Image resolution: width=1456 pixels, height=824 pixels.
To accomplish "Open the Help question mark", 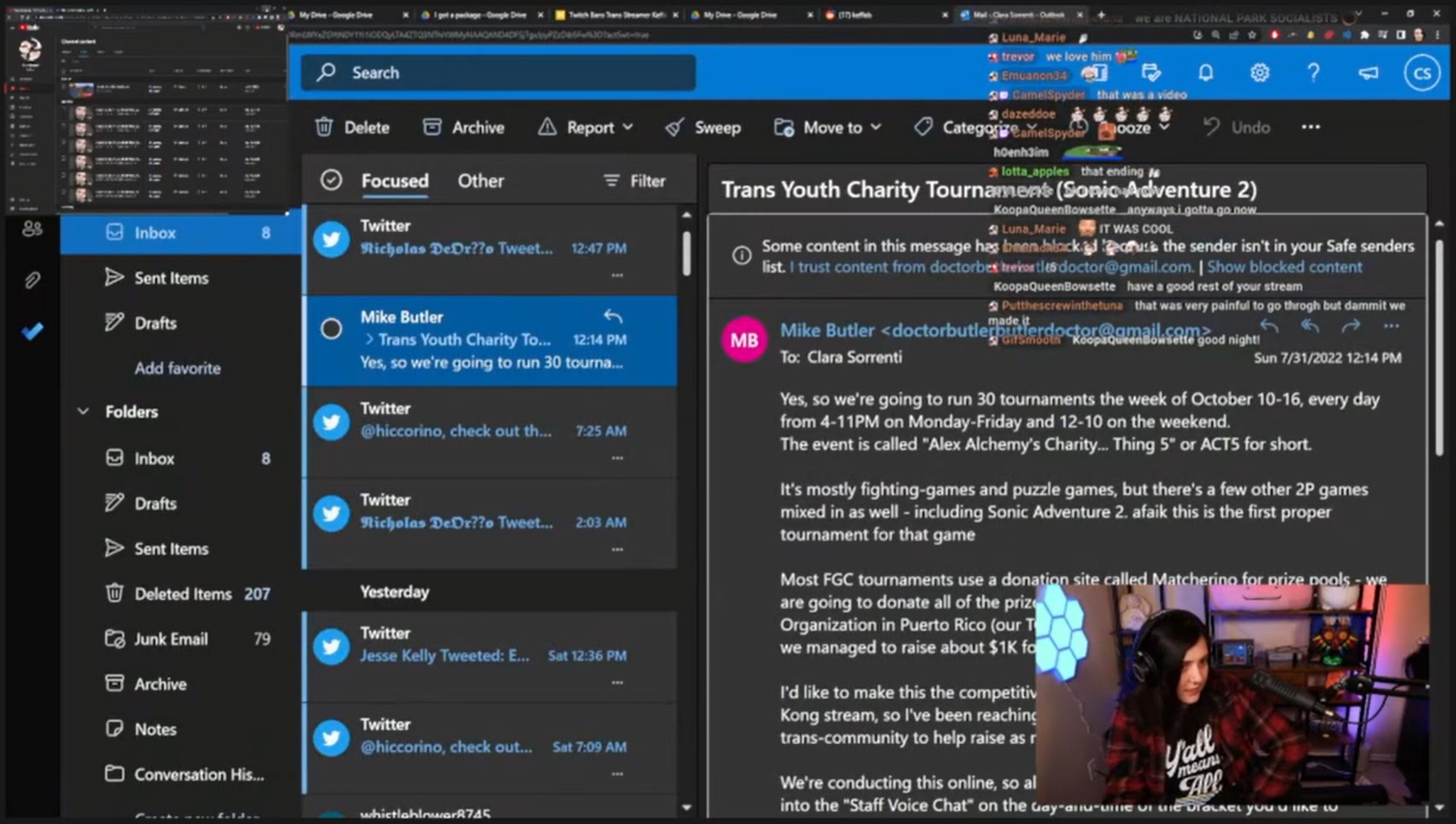I will pos(1313,73).
